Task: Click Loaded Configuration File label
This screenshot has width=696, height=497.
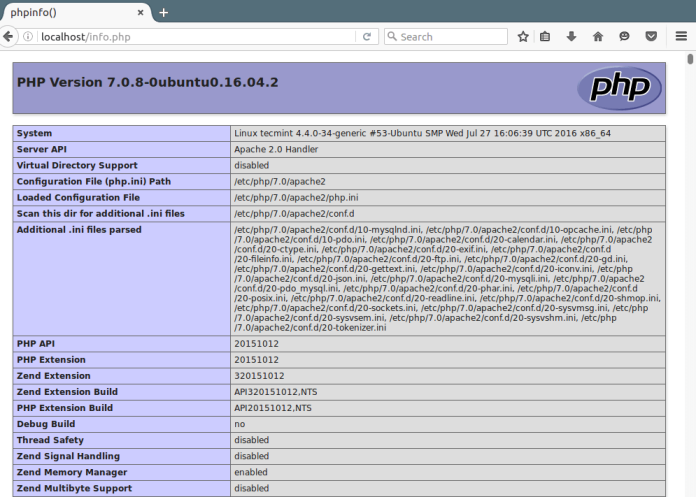Action: pyautogui.click(x=78, y=197)
